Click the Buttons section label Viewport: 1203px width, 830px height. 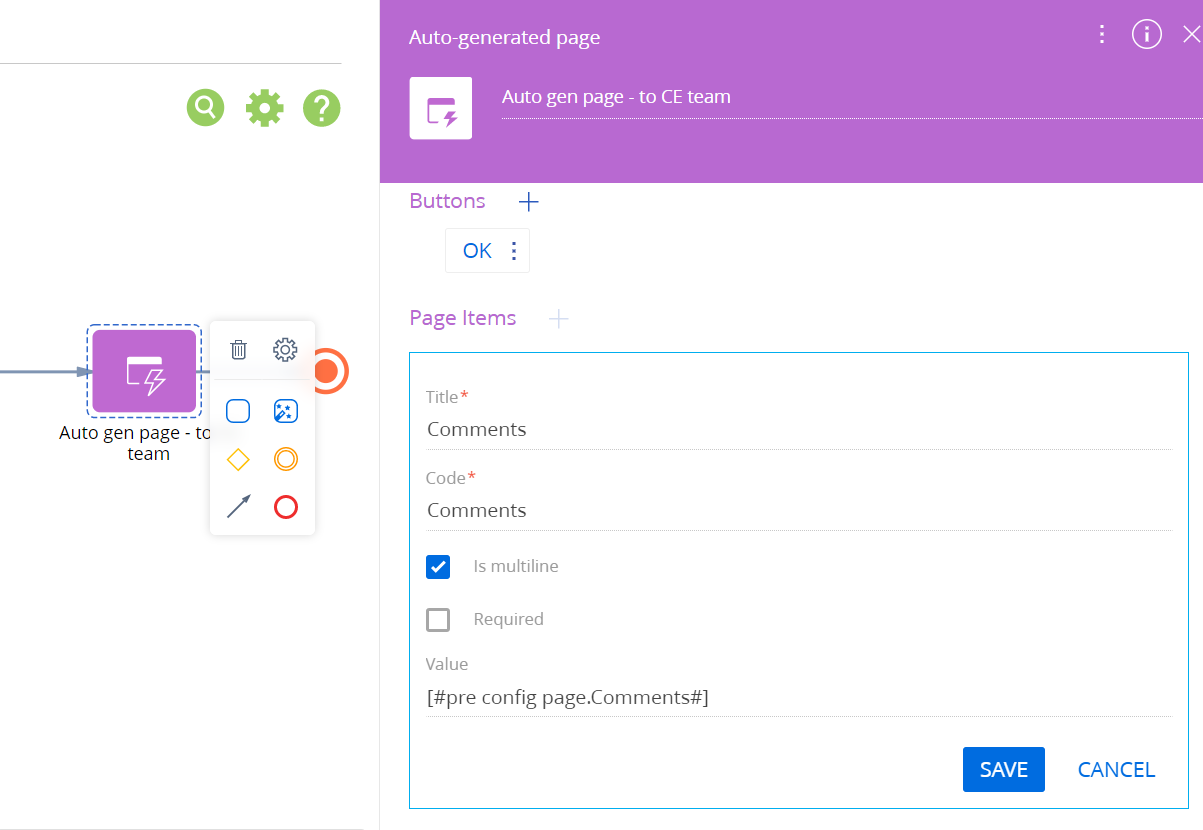pos(447,201)
